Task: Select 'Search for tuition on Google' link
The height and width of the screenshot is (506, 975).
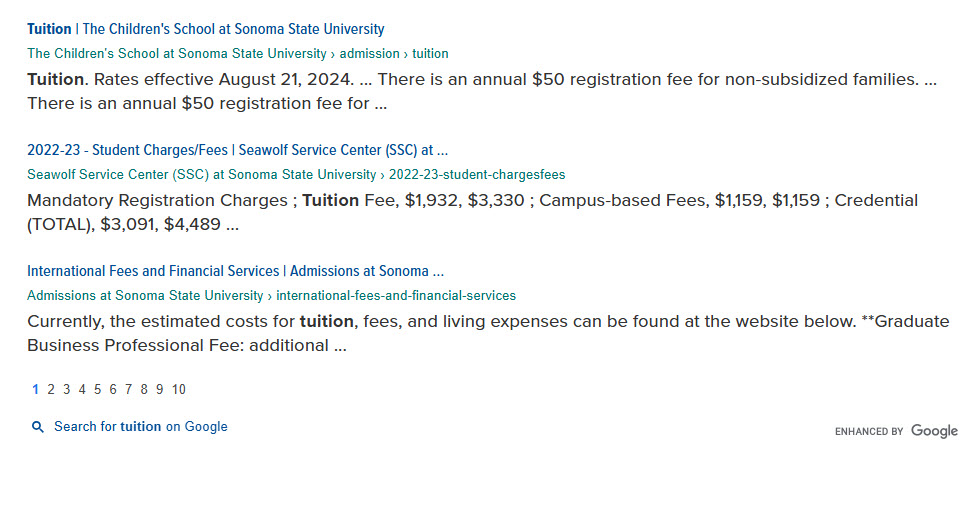Action: (x=140, y=426)
